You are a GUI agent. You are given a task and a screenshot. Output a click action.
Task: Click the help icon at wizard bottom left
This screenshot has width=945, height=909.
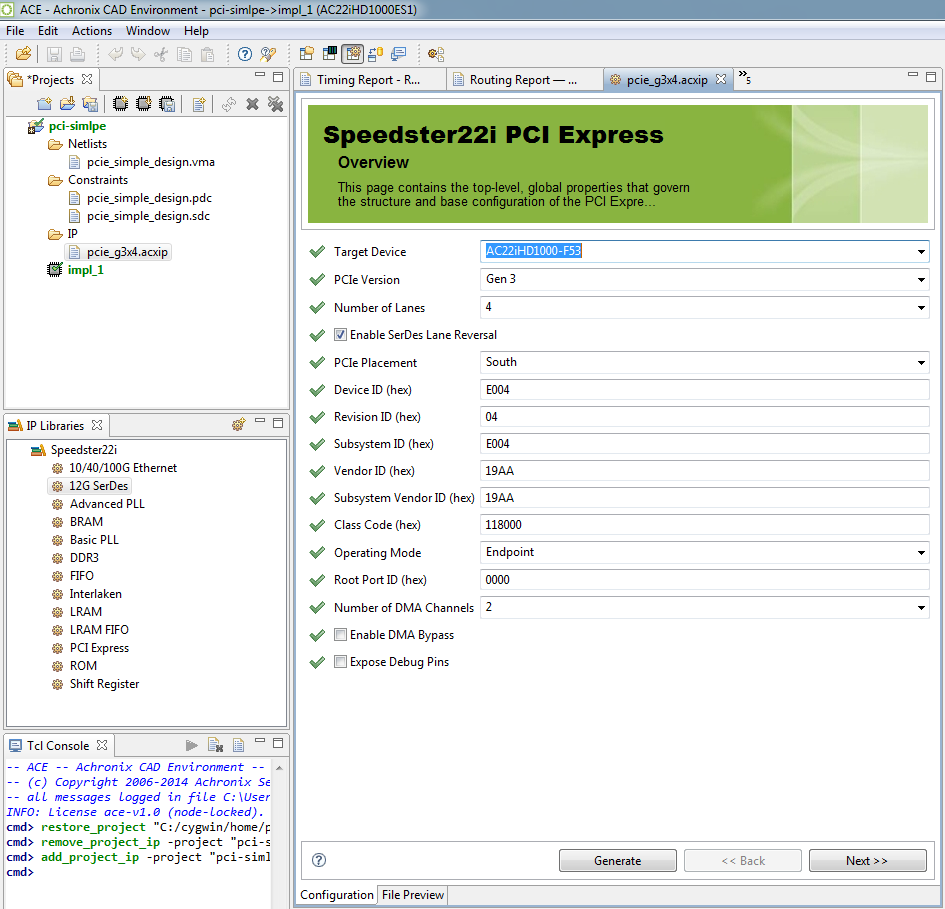coord(319,860)
